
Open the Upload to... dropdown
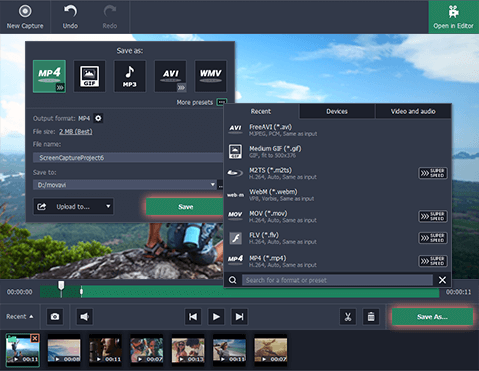point(73,207)
